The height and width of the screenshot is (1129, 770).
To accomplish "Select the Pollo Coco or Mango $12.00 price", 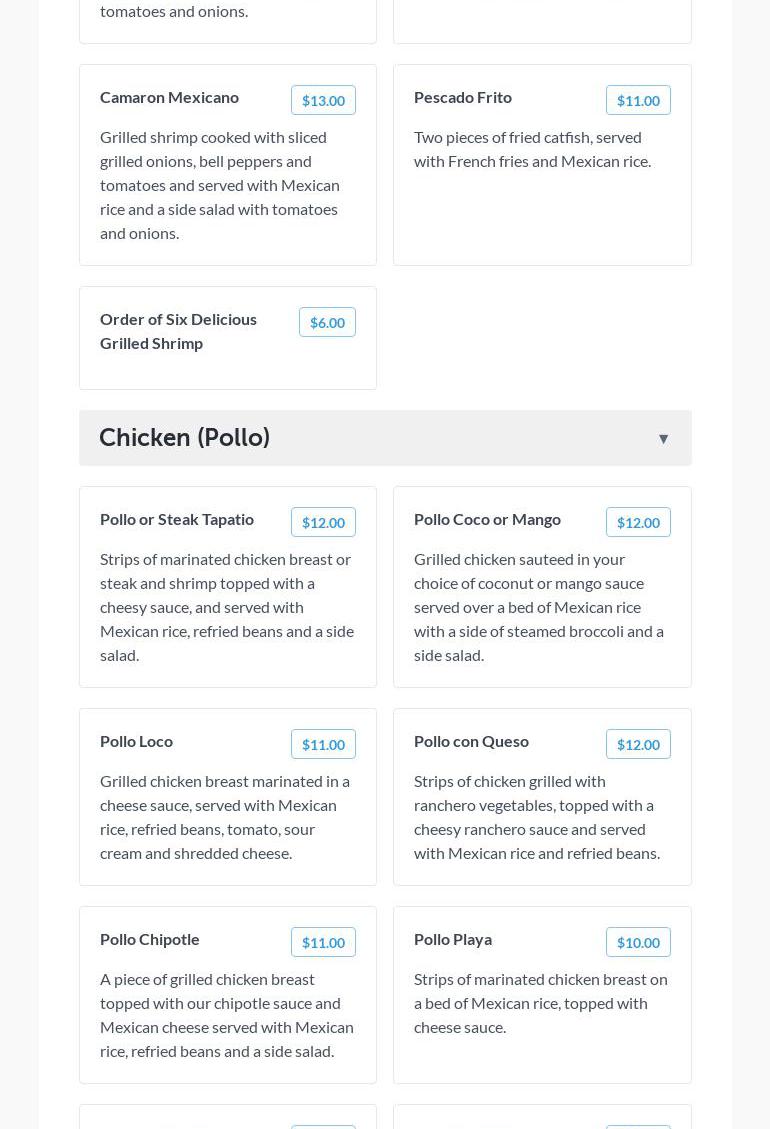I will [x=638, y=522].
